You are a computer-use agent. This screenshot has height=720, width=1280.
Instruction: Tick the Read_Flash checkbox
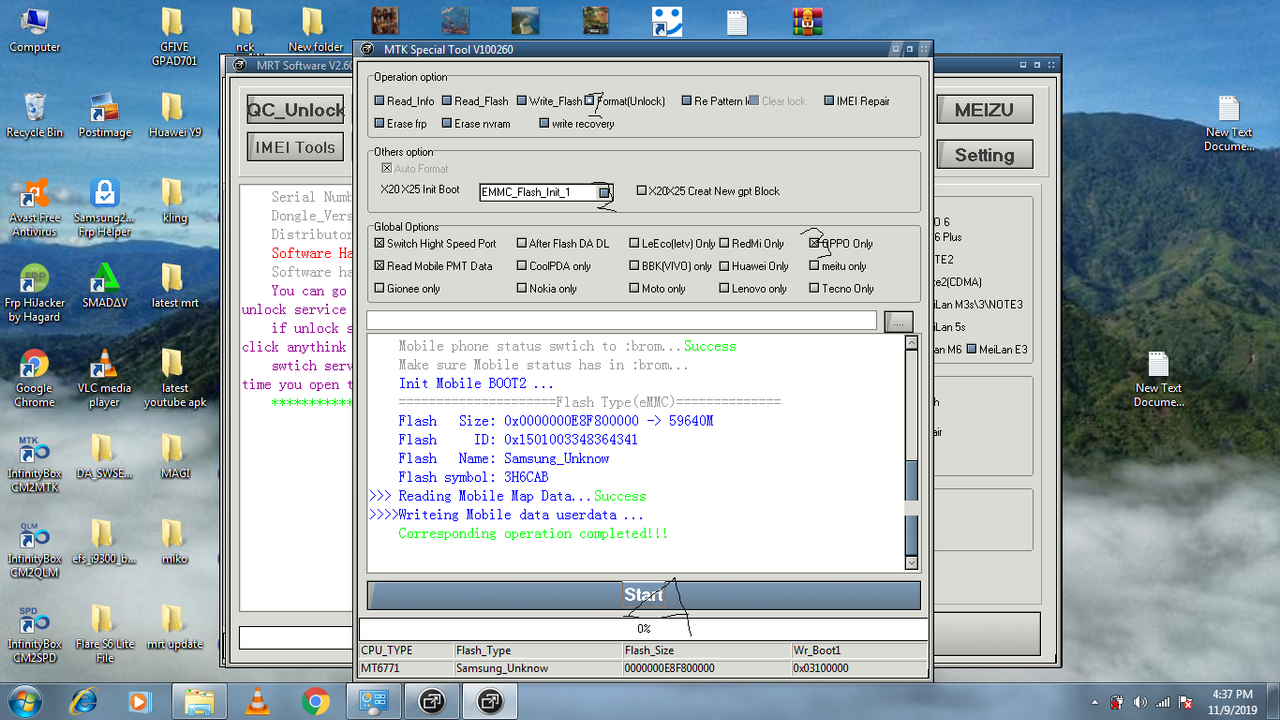point(447,101)
